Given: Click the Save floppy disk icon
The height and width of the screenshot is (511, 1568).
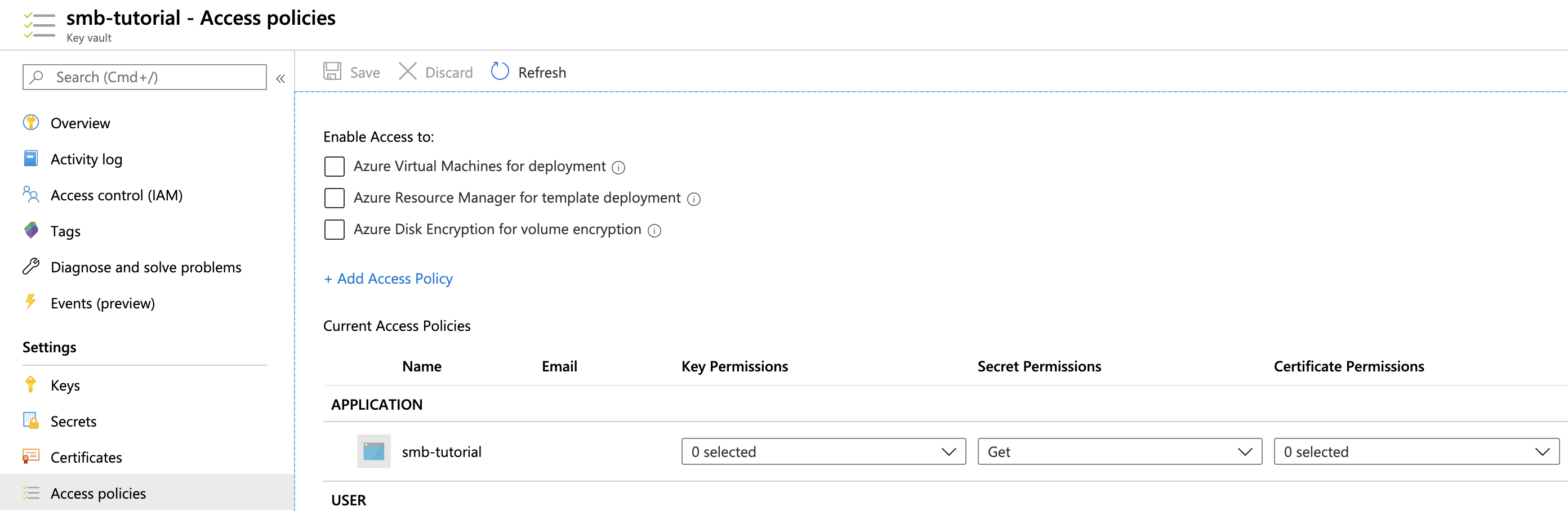Looking at the screenshot, I should [332, 72].
